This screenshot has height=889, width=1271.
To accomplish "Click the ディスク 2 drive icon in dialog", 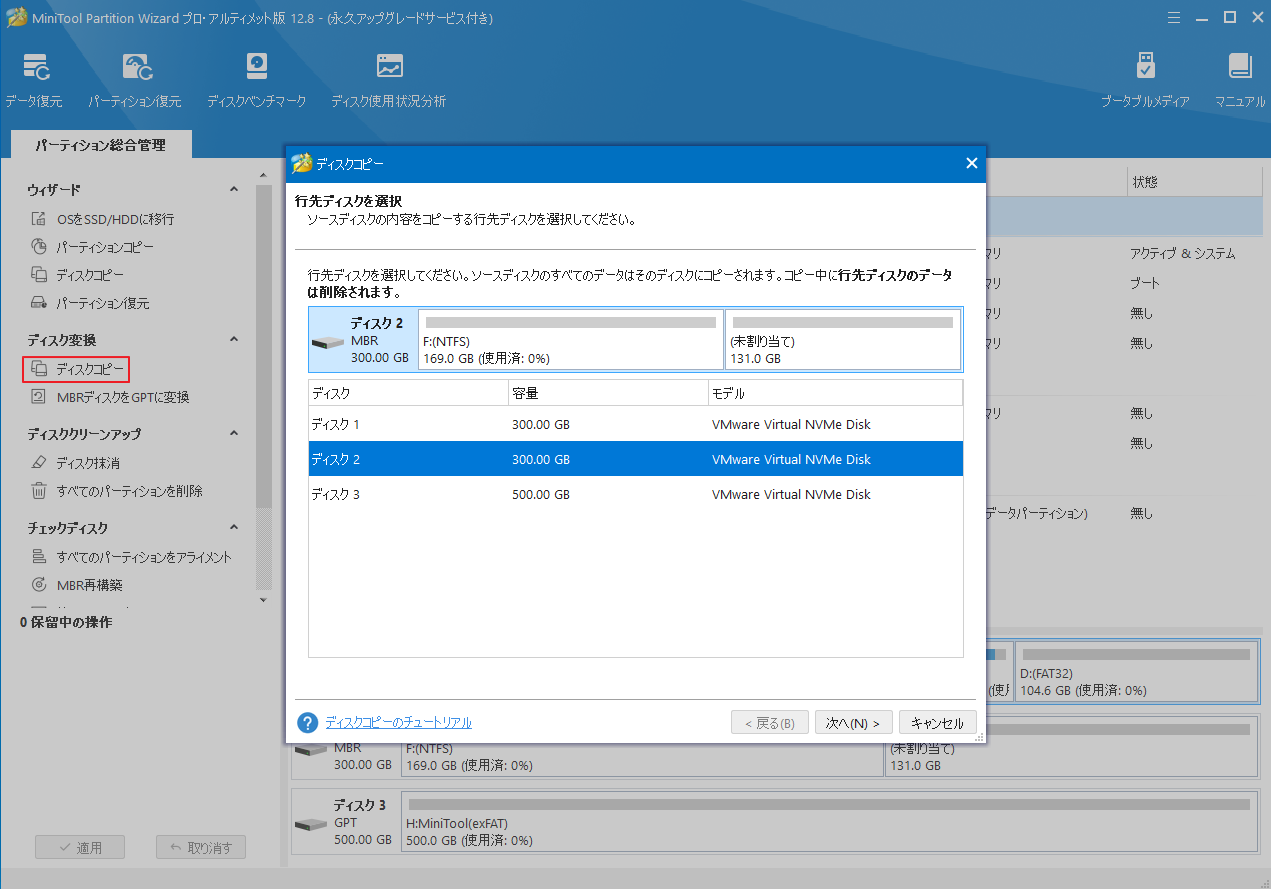I will pos(328,342).
